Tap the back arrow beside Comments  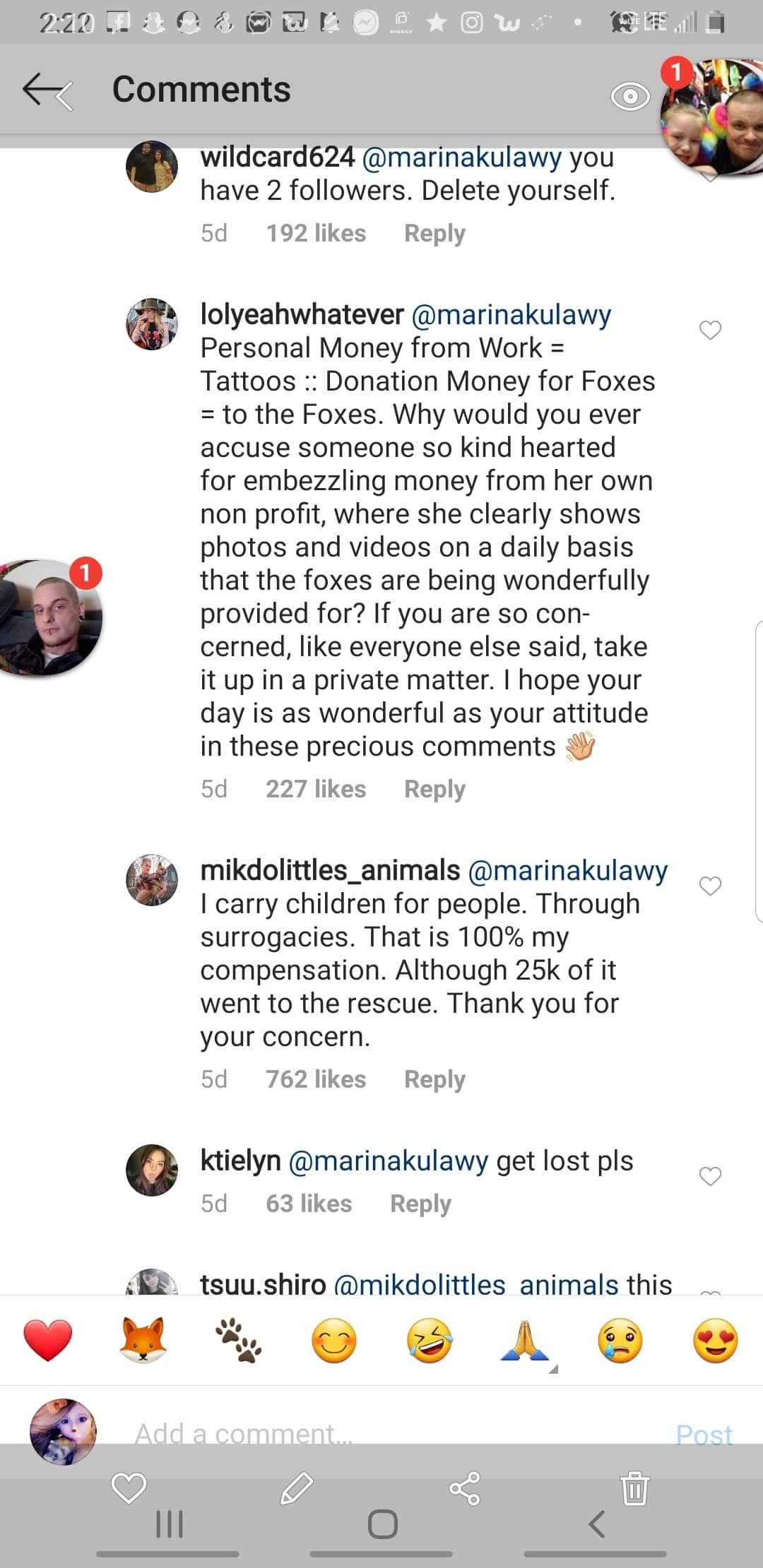47,90
